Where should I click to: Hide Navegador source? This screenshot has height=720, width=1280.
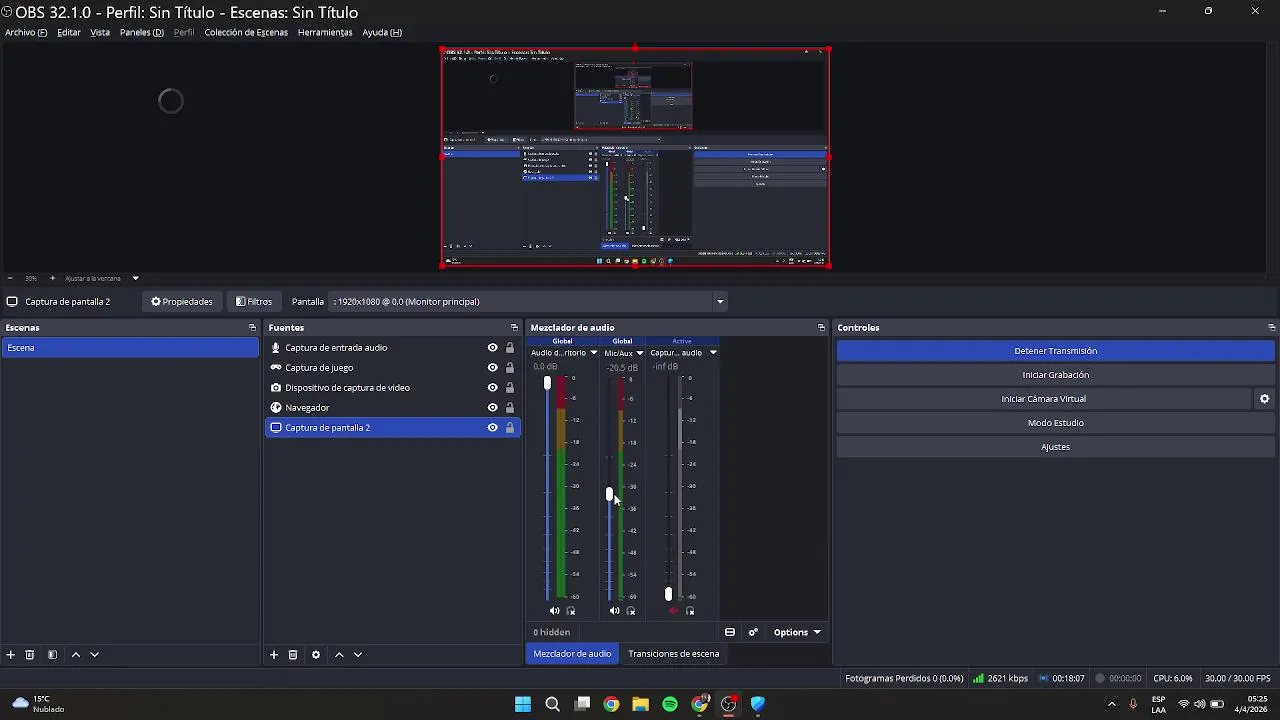tap(492, 408)
